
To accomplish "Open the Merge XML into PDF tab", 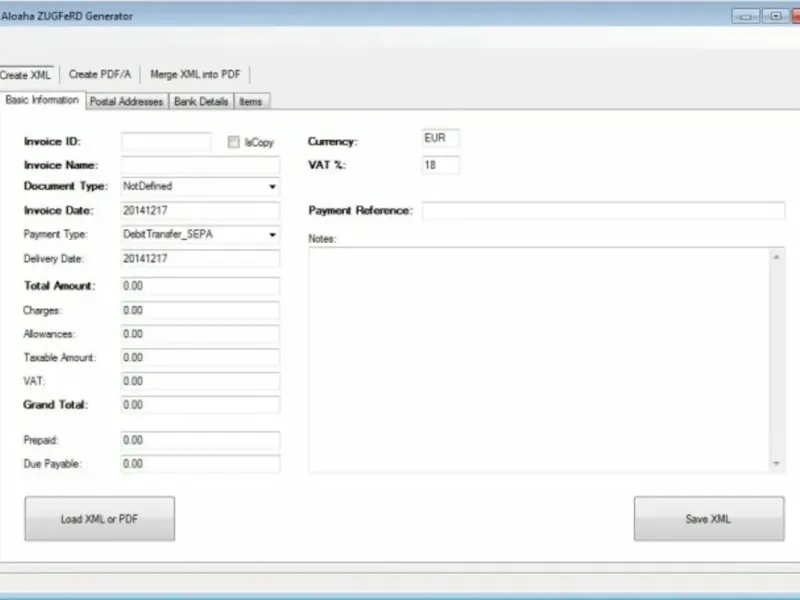I will click(x=195, y=74).
